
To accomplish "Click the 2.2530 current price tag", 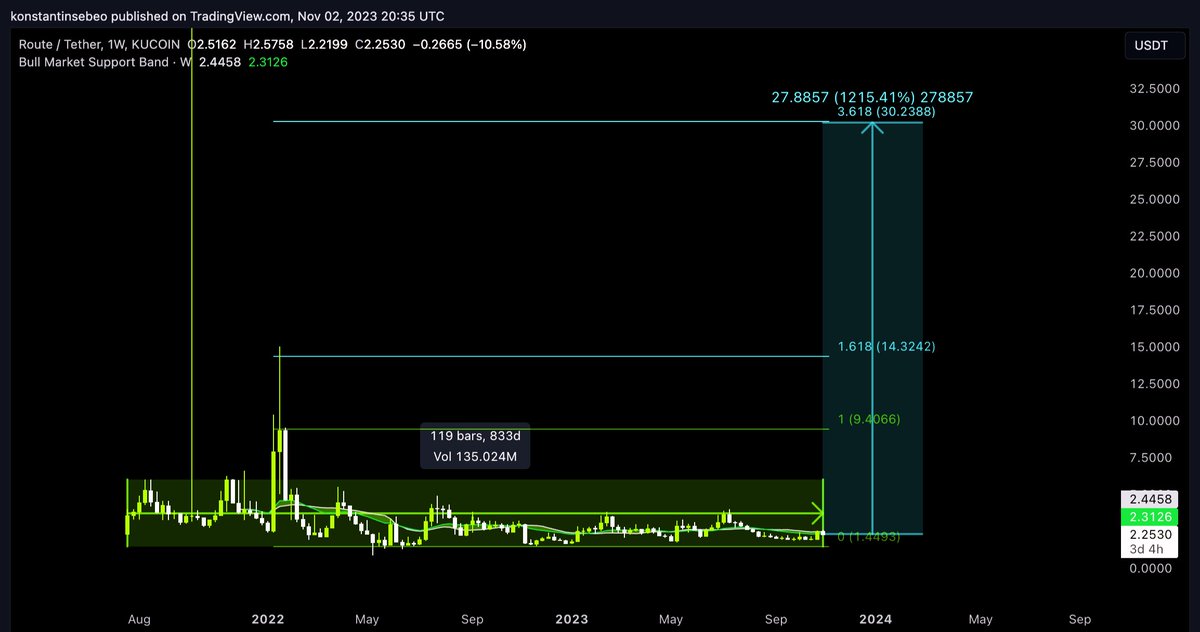I will point(1150,535).
